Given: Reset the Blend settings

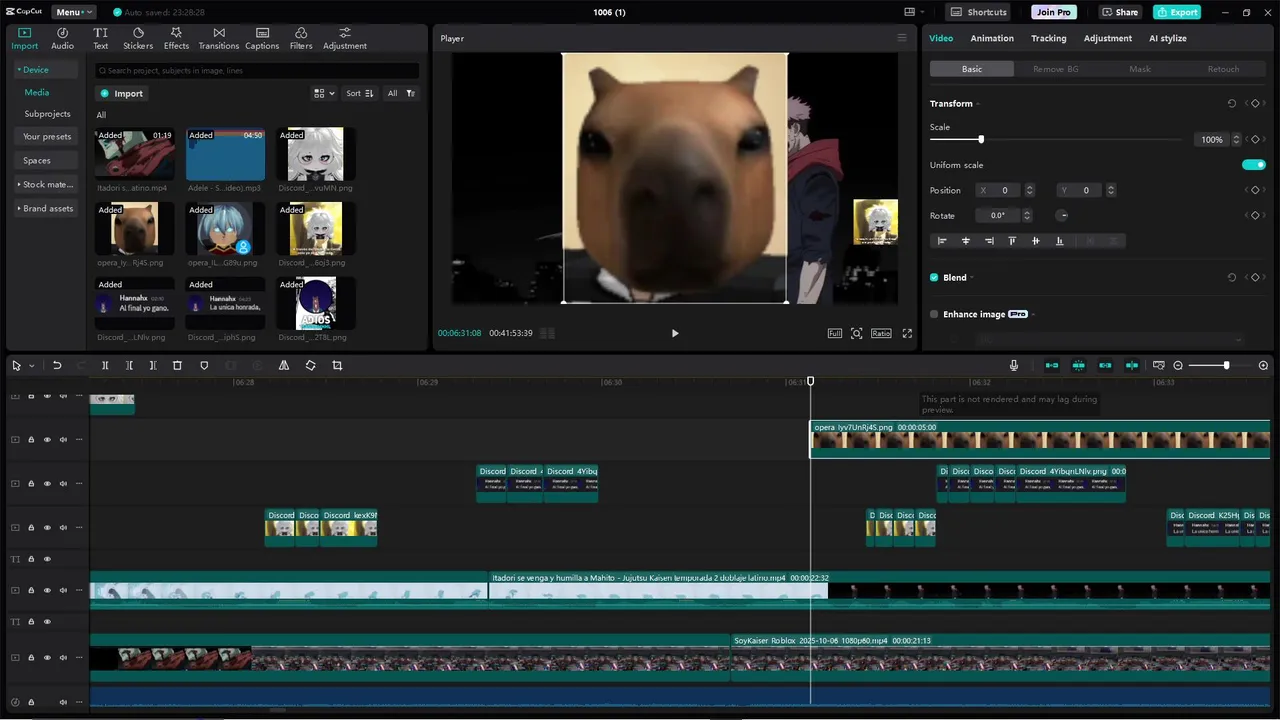Looking at the screenshot, I should 1232,278.
